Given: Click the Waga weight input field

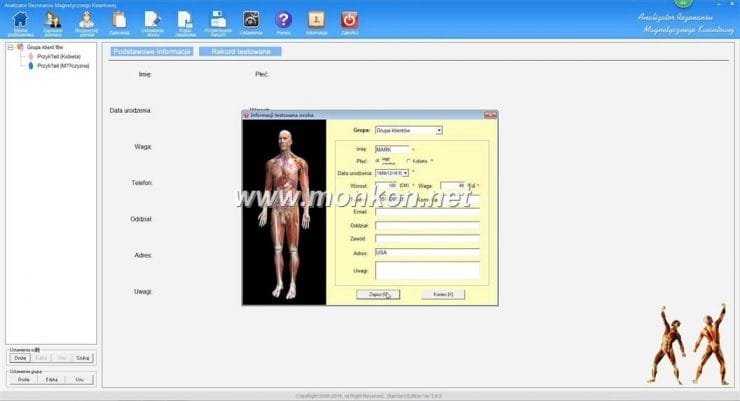Looking at the screenshot, I should click(x=453, y=186).
